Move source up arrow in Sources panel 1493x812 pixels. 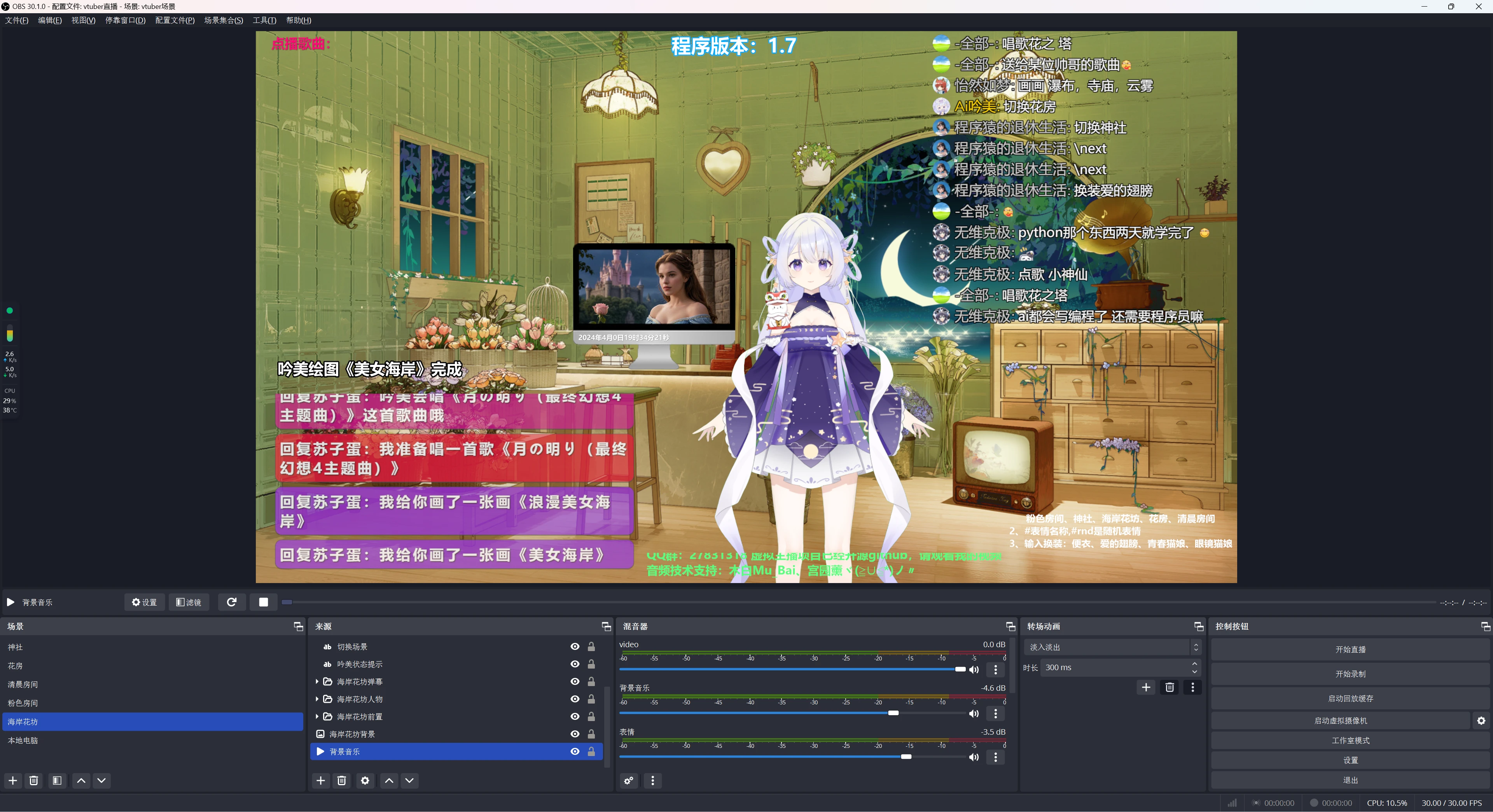pos(389,780)
